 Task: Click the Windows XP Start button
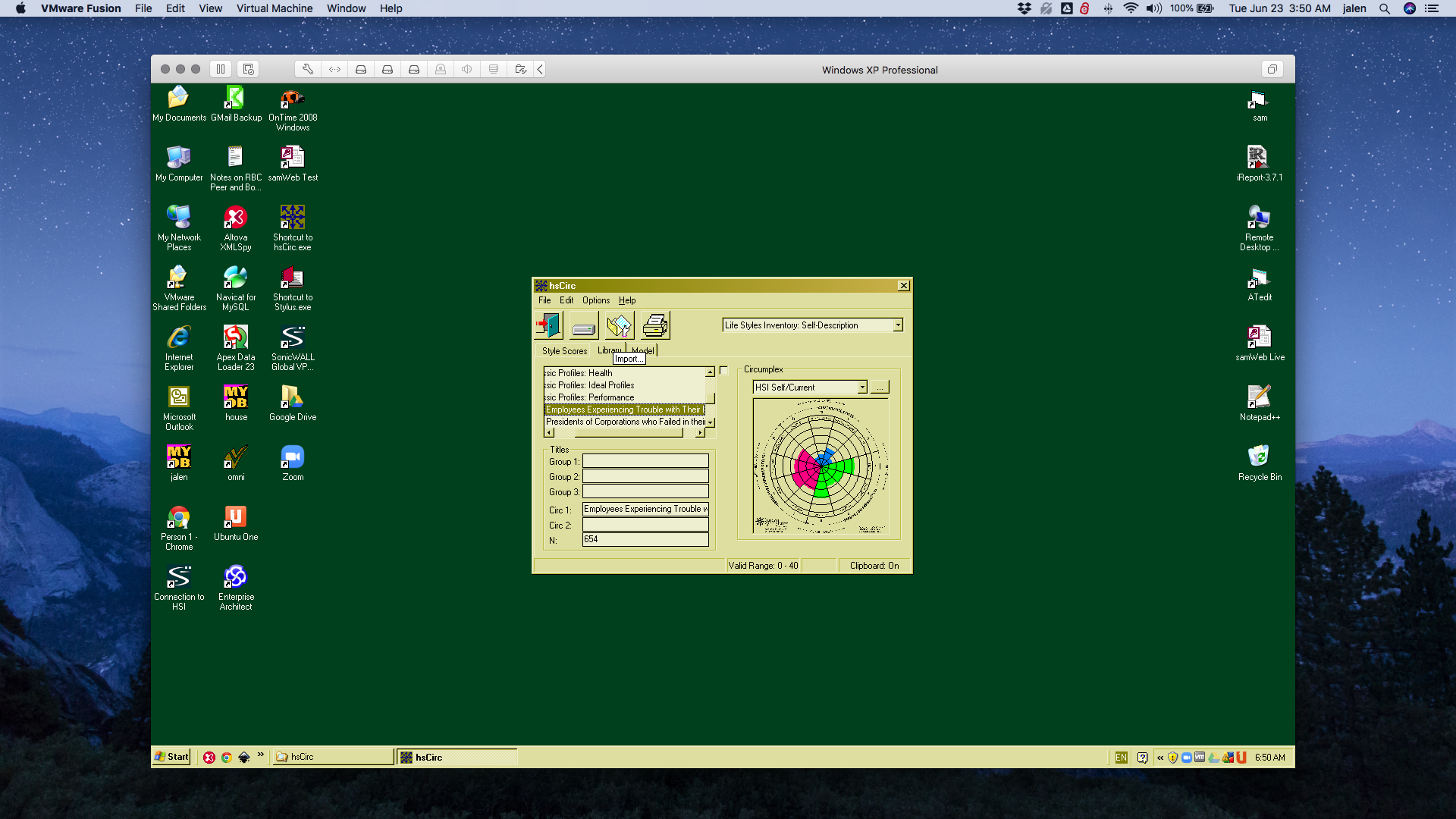tap(172, 757)
